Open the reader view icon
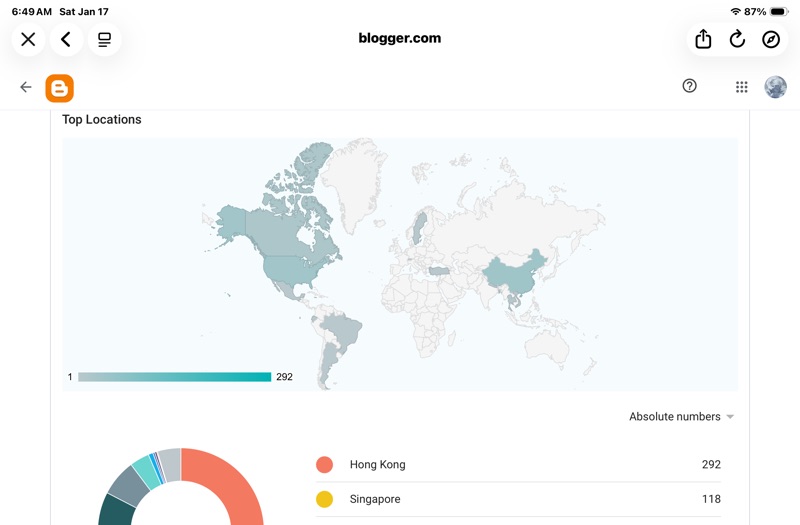The height and width of the screenshot is (525, 800). tap(104, 39)
